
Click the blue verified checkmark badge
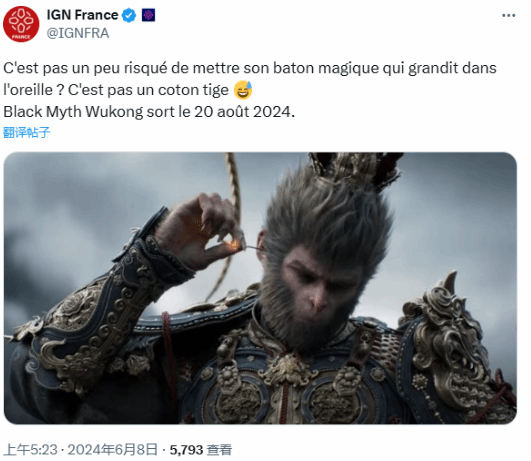pyautogui.click(x=129, y=15)
